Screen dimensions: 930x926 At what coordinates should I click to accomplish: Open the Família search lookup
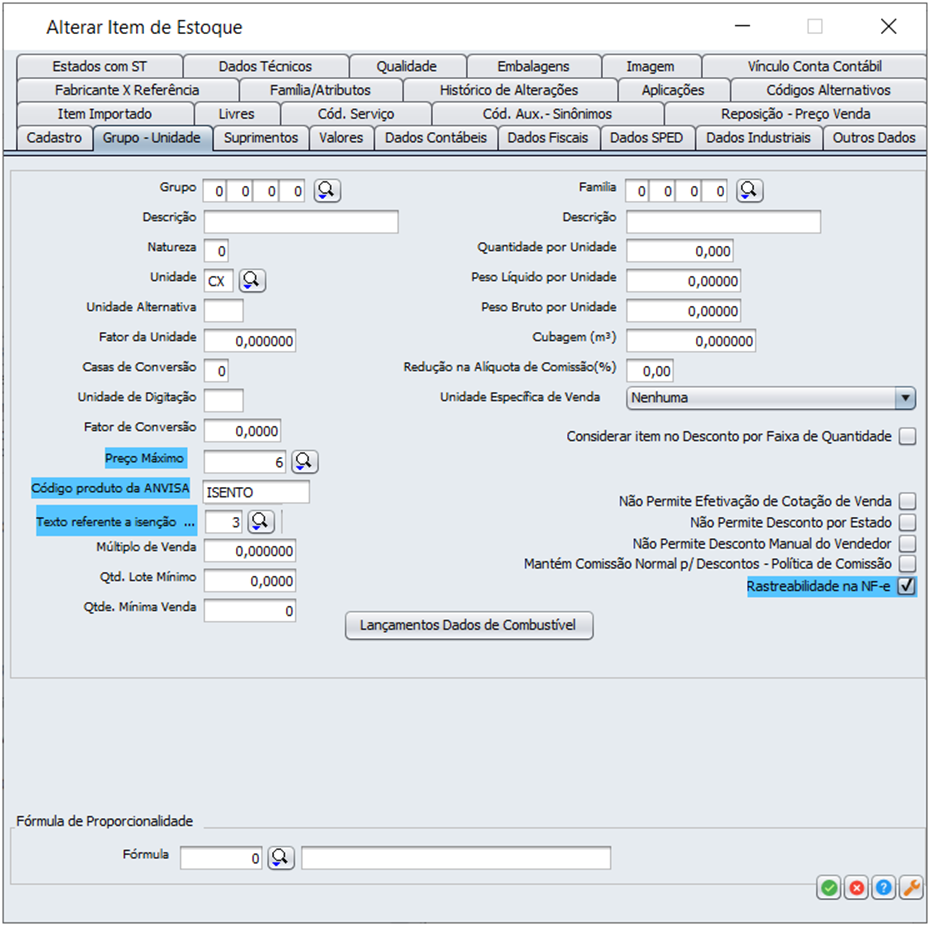coord(750,190)
